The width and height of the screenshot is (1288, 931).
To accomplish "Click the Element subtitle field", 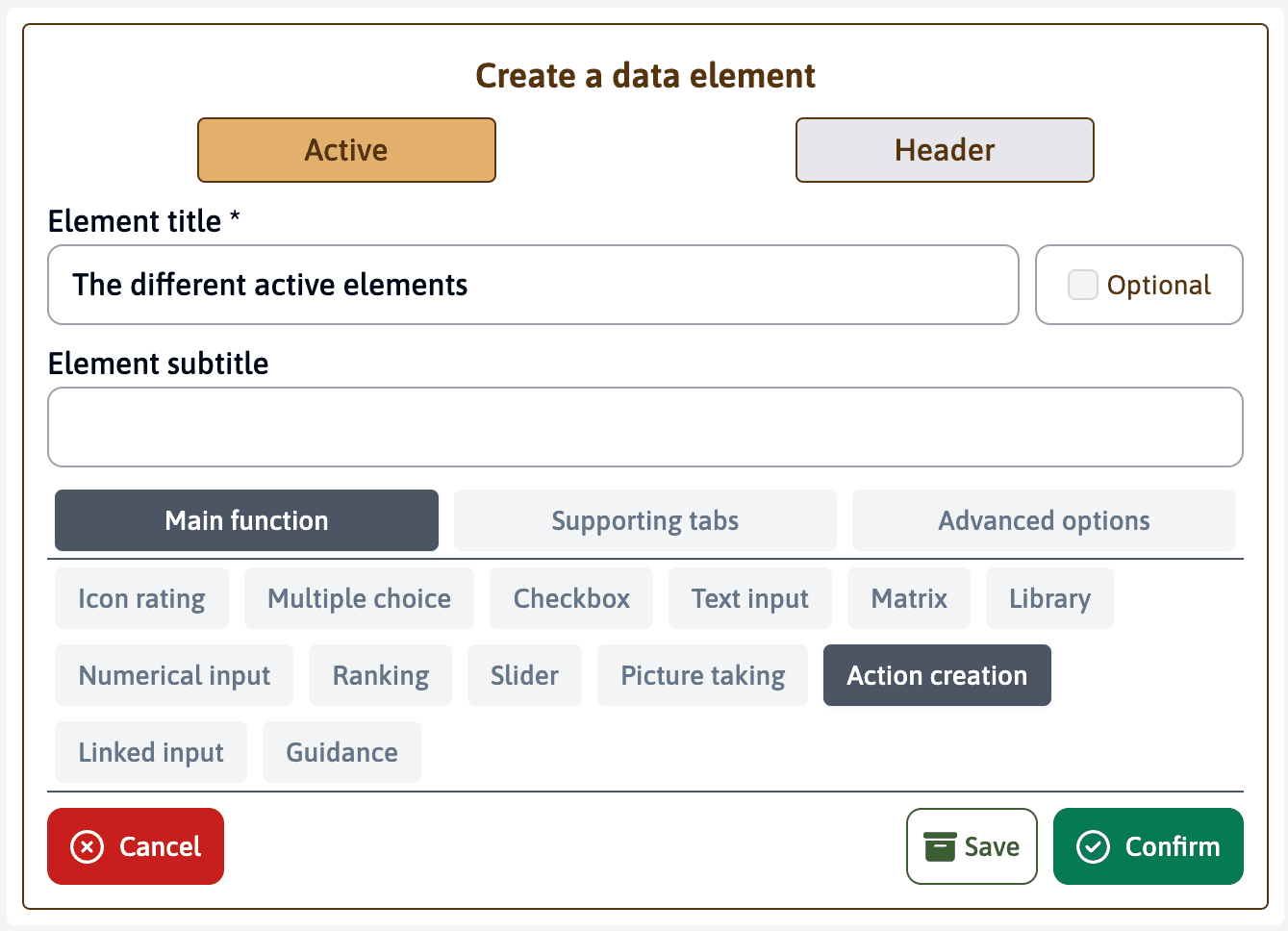I will coord(644,426).
